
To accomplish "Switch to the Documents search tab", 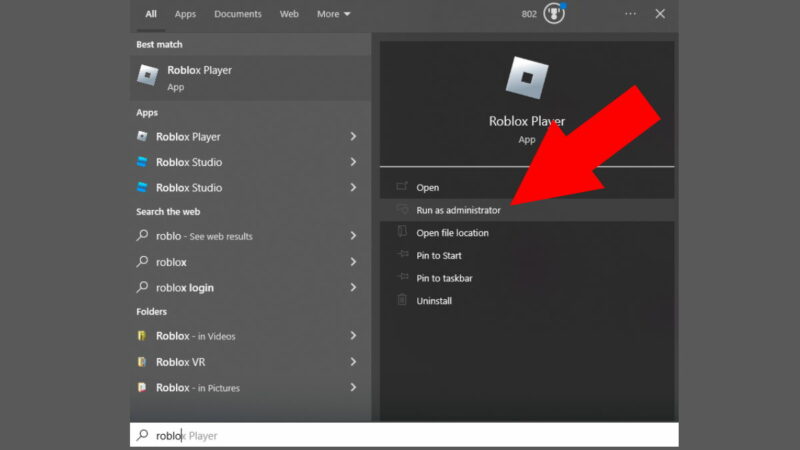I will click(x=238, y=14).
